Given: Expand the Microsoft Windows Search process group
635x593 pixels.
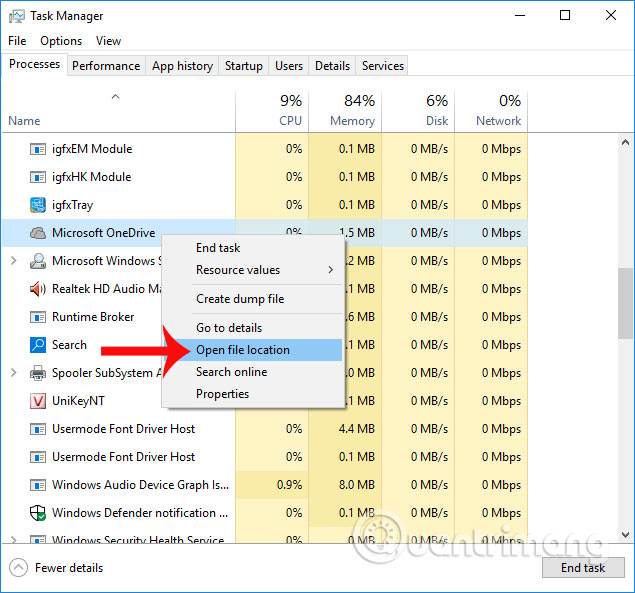Looking at the screenshot, I should (x=13, y=261).
